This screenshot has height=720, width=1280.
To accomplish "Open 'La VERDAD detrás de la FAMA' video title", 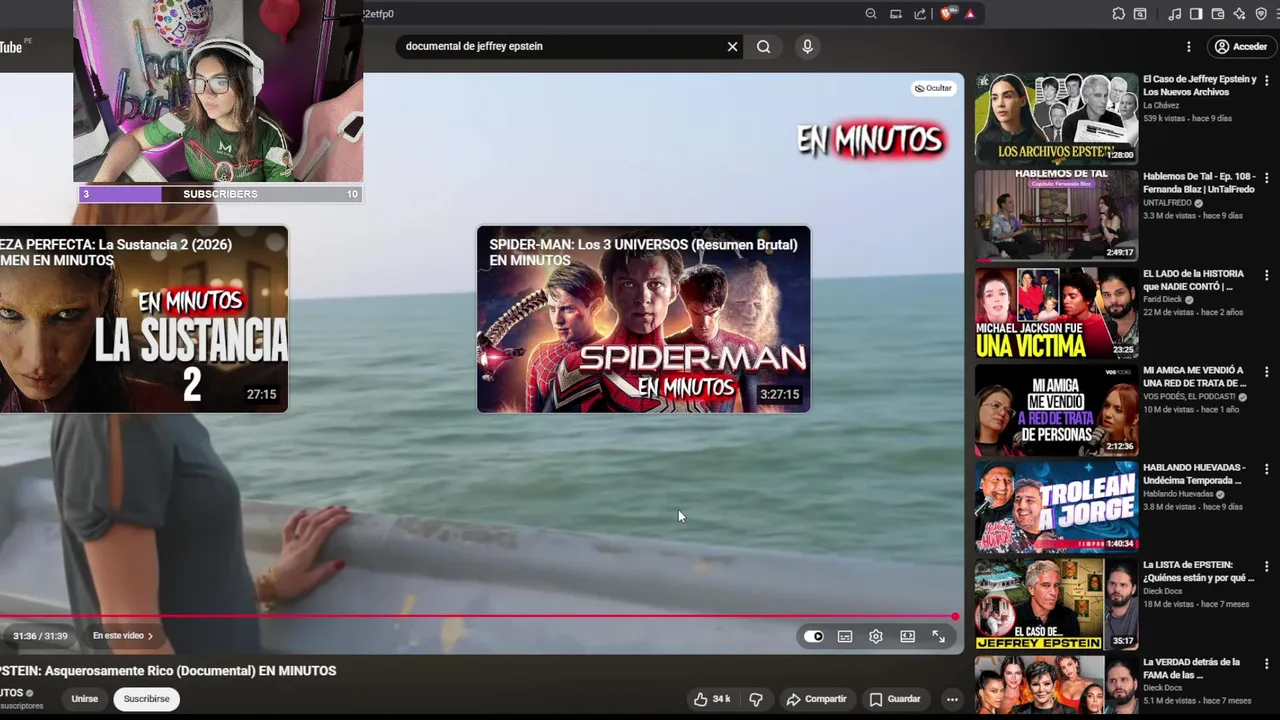I will point(1192,668).
